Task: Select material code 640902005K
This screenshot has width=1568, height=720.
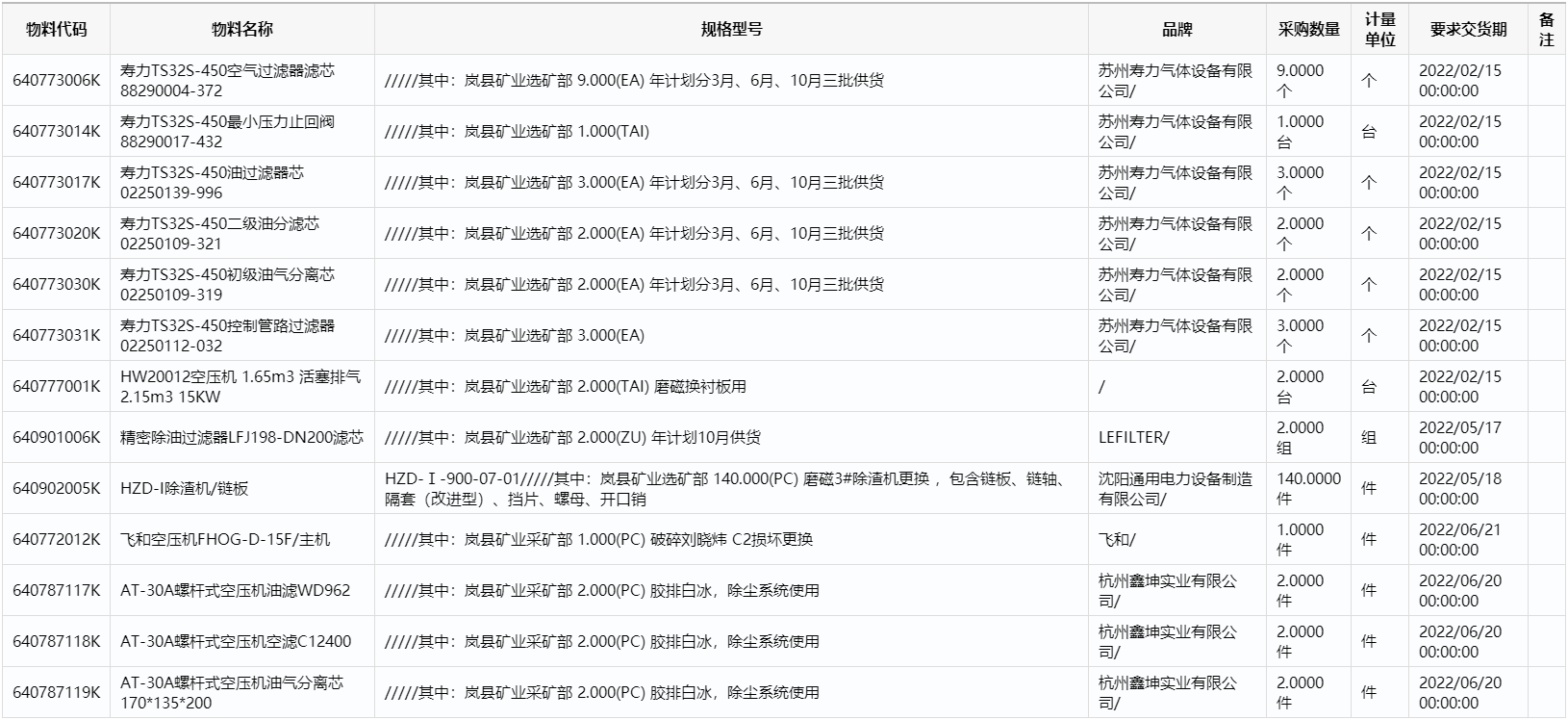Action: pos(56,489)
